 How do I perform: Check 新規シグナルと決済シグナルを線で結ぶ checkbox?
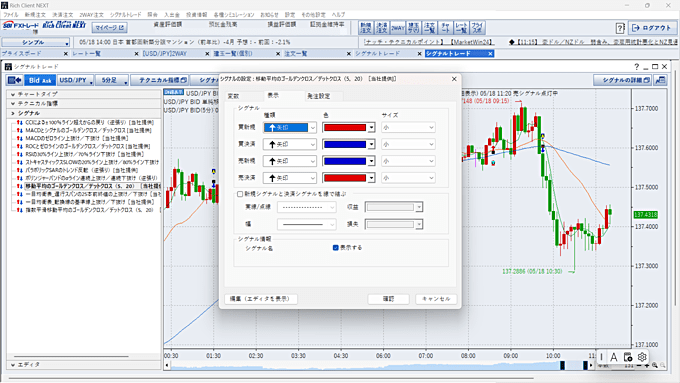(x=240, y=194)
